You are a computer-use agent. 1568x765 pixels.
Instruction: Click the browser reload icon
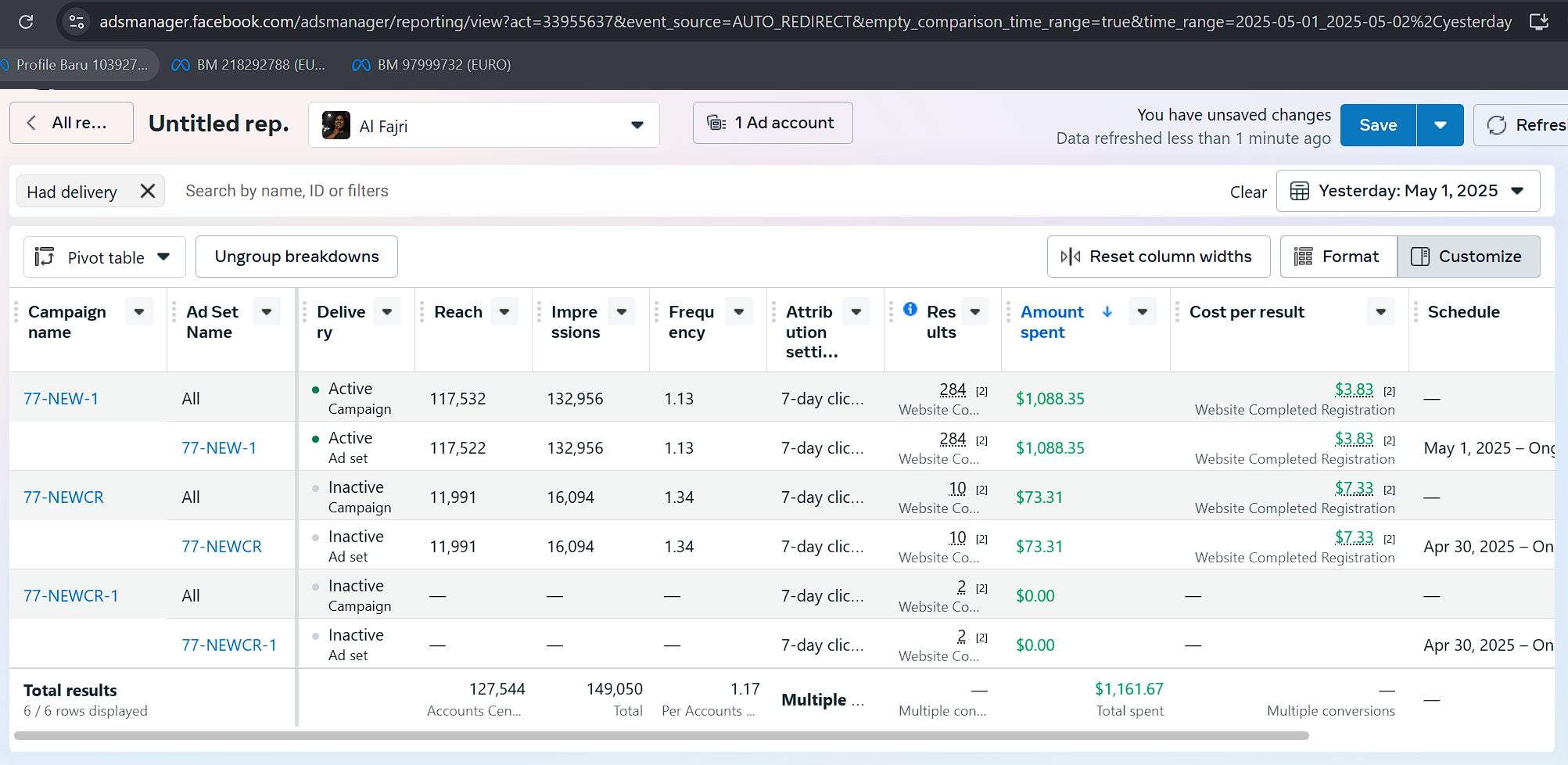pos(26,21)
